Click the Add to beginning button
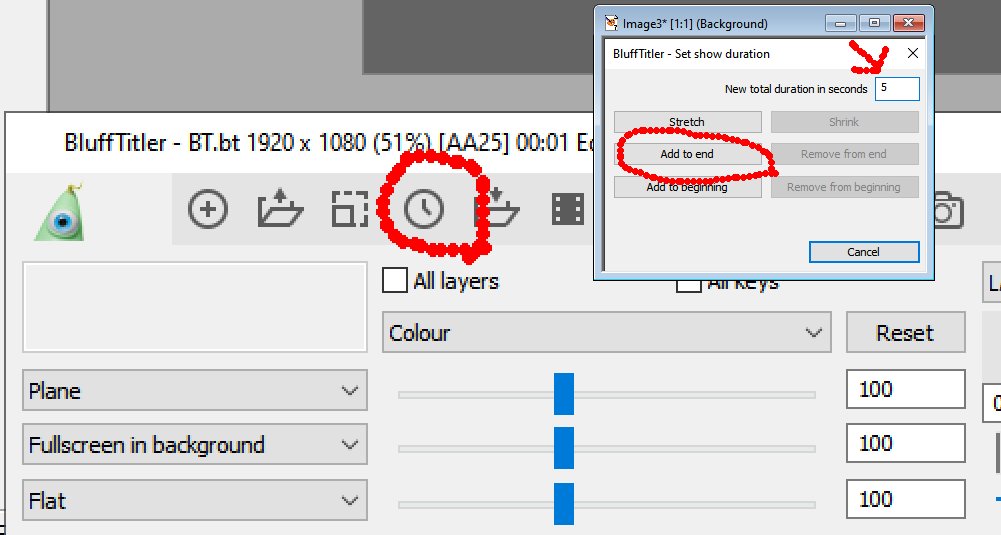 688,187
